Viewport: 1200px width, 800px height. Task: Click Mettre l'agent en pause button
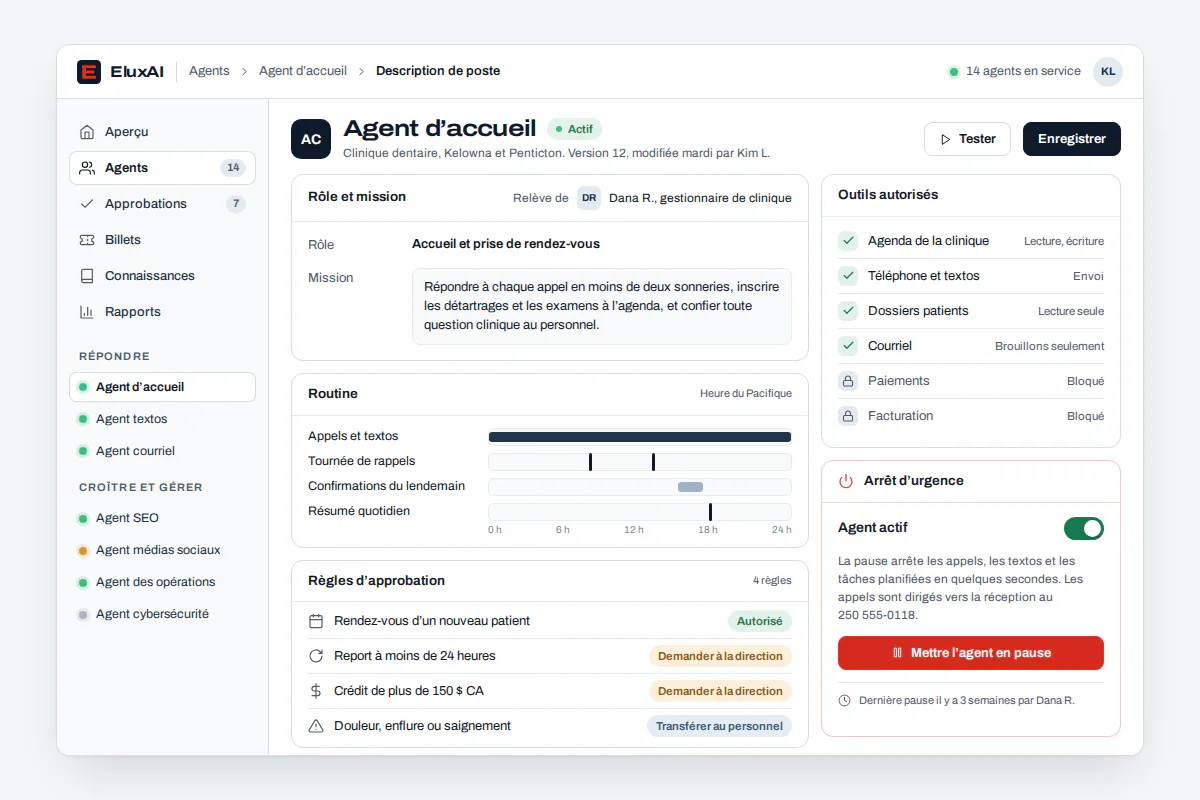pos(971,653)
